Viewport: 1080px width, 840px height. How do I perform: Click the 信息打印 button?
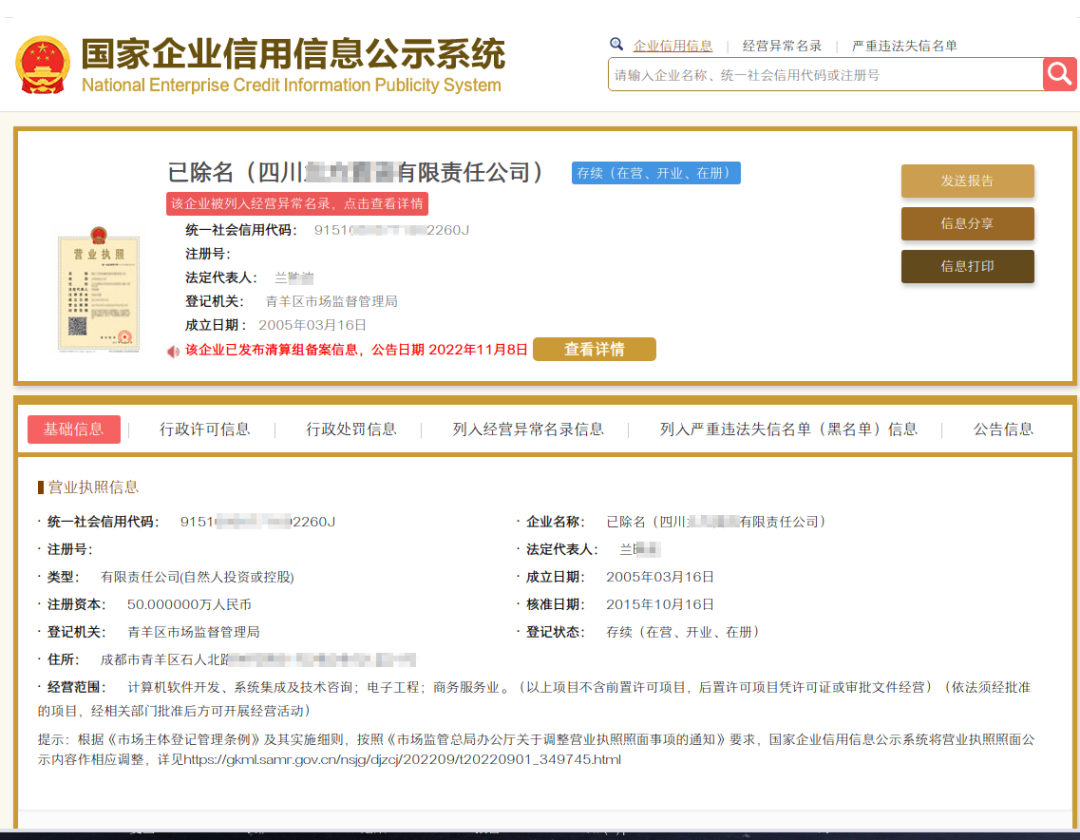967,267
